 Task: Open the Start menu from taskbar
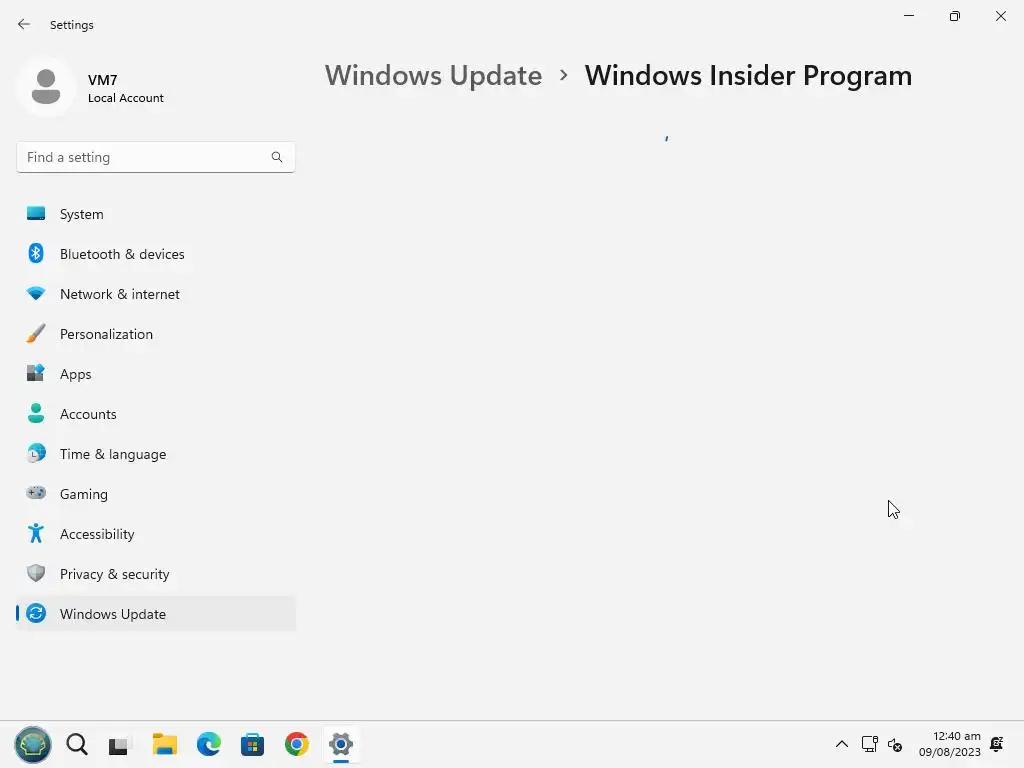[33, 744]
